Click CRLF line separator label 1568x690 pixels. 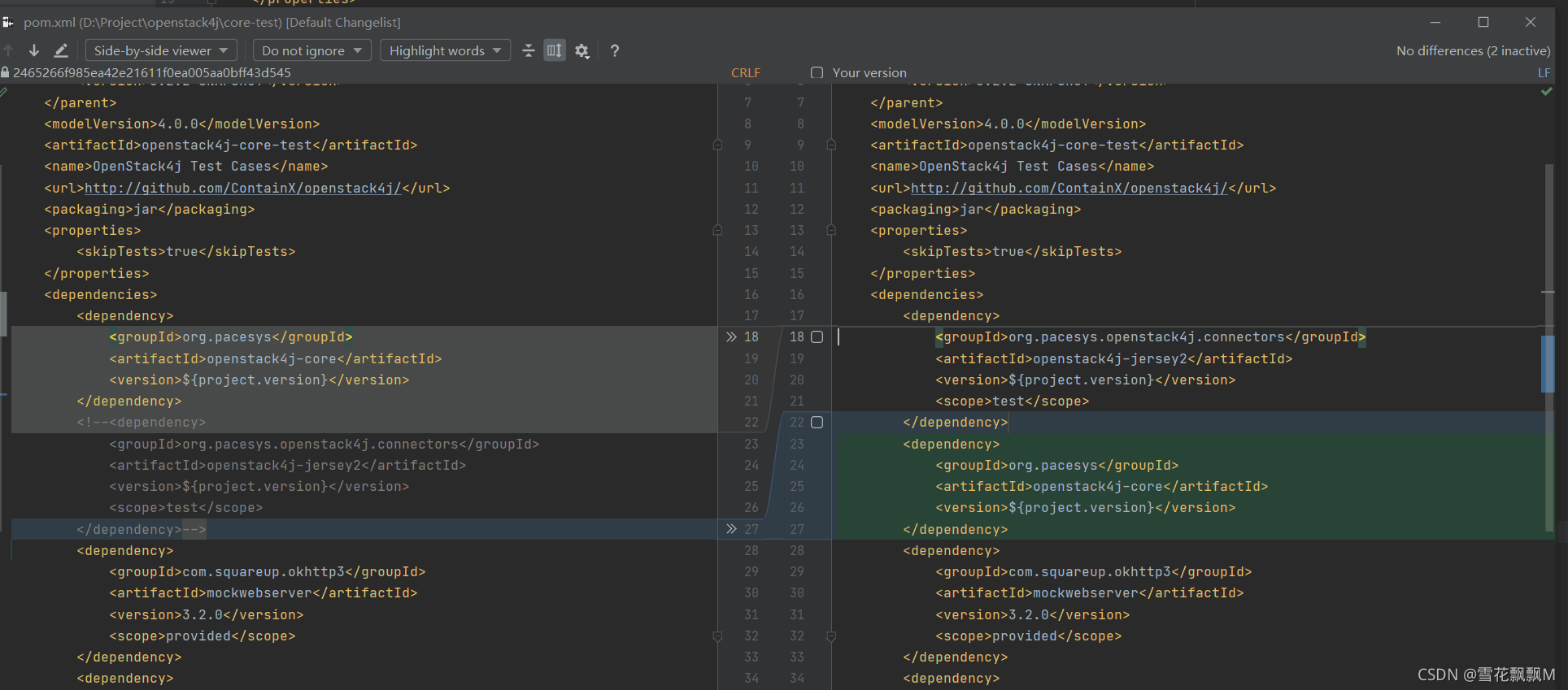(x=746, y=72)
